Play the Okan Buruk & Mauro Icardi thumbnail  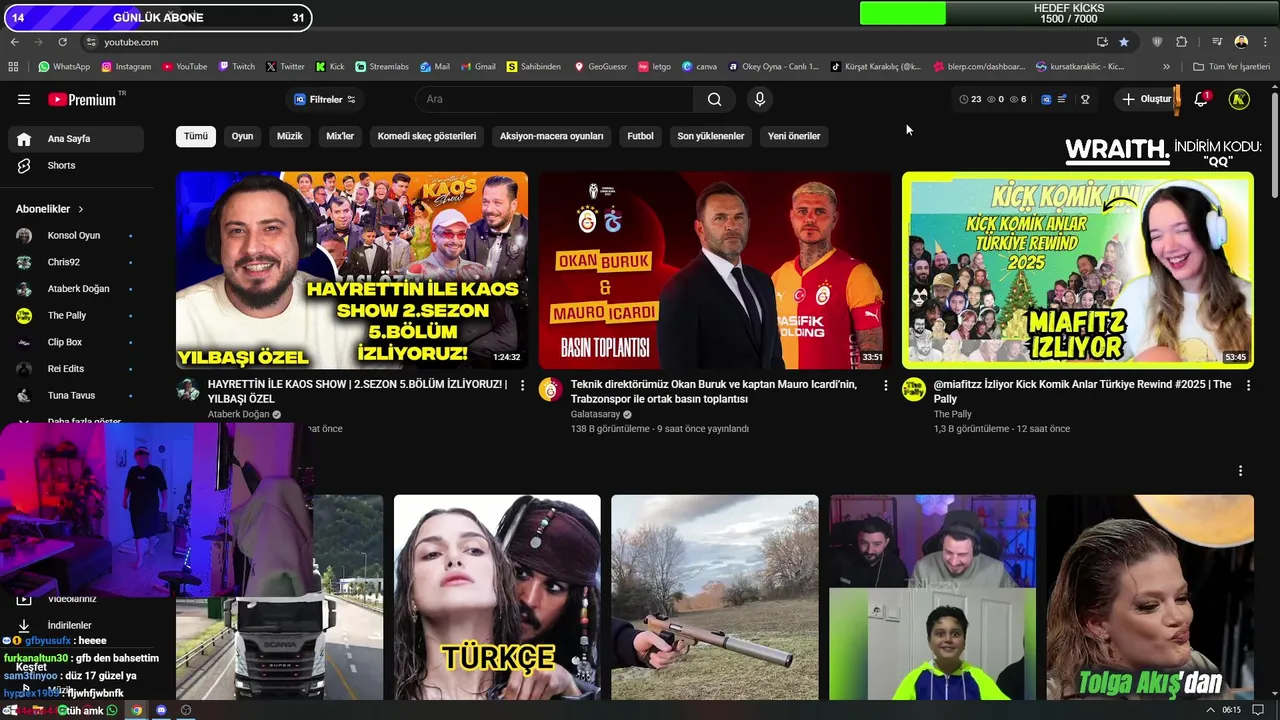[715, 270]
